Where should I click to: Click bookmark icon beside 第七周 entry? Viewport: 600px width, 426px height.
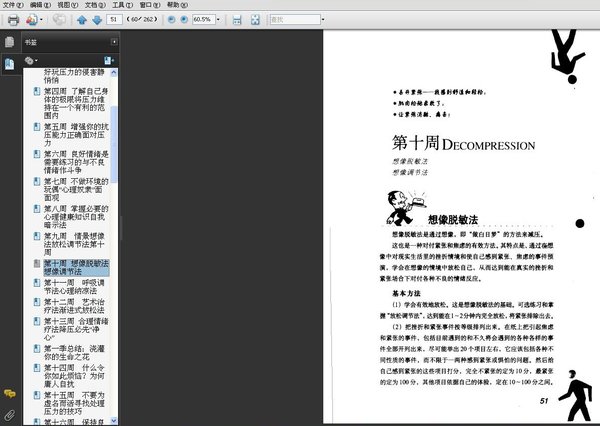click(x=37, y=181)
